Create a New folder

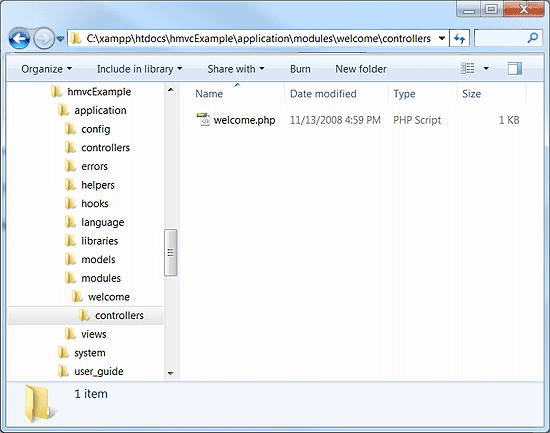361,69
